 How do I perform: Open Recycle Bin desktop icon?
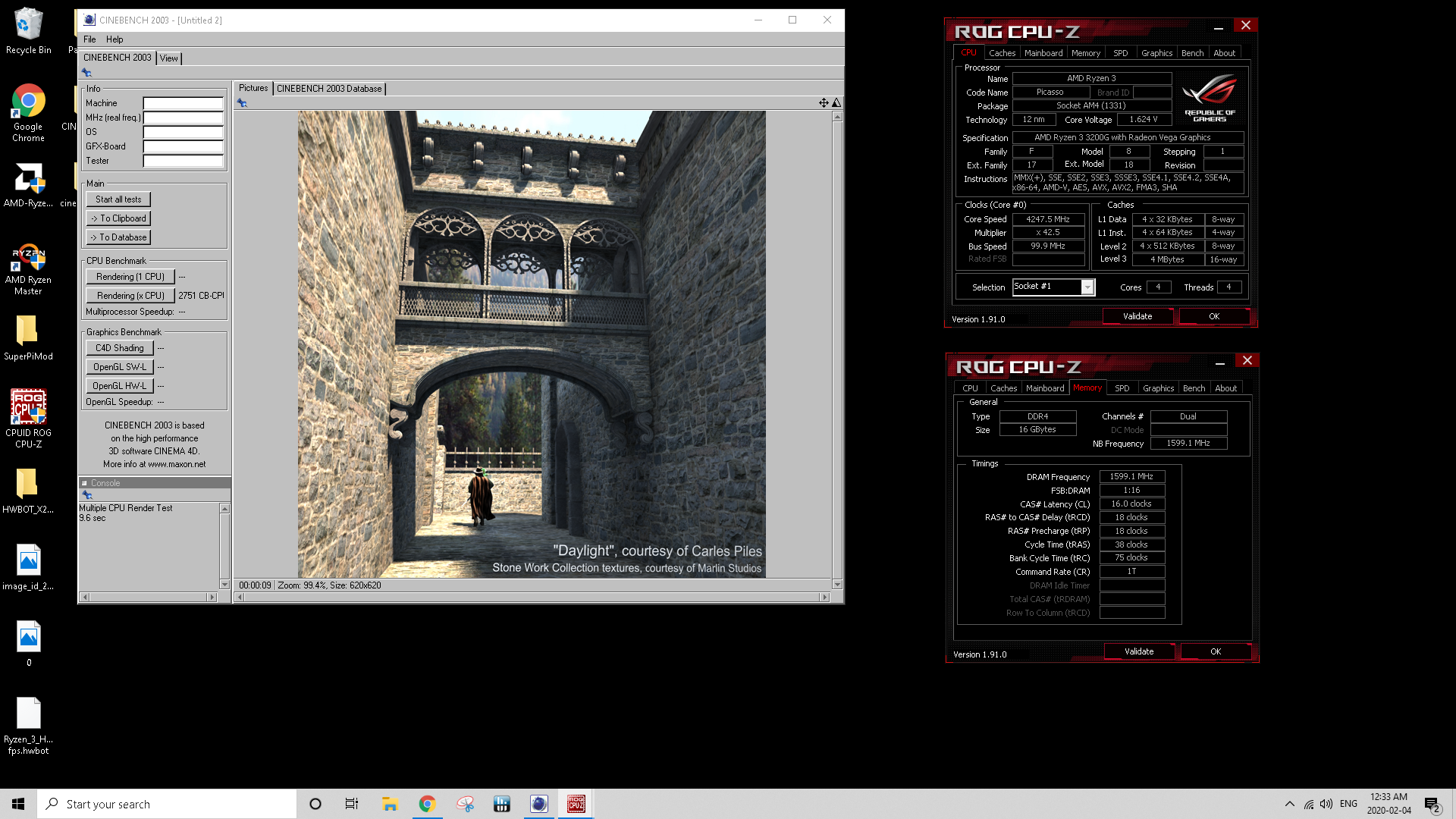[x=28, y=31]
